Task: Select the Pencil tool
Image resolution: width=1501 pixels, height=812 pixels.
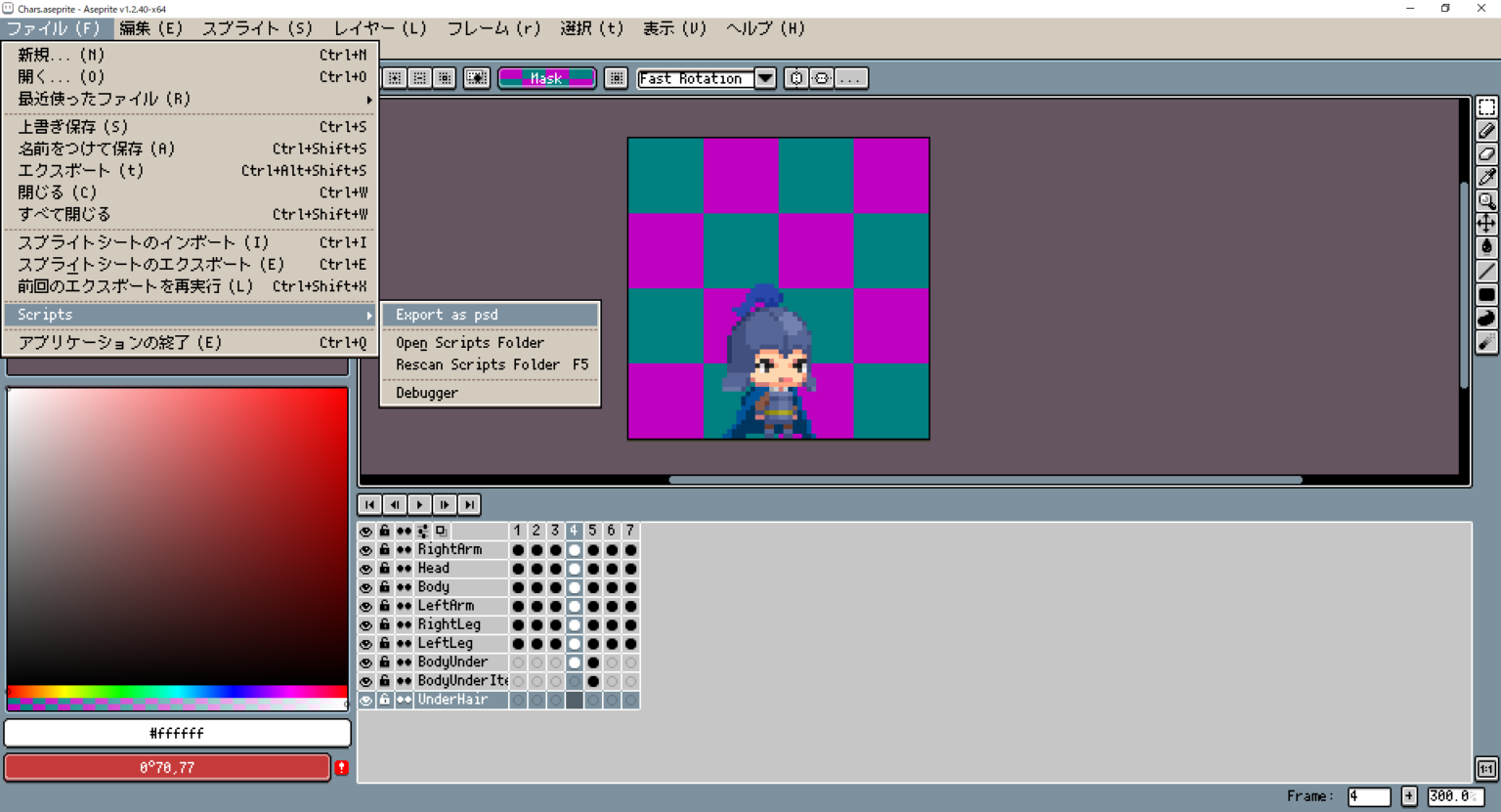Action: (x=1487, y=130)
